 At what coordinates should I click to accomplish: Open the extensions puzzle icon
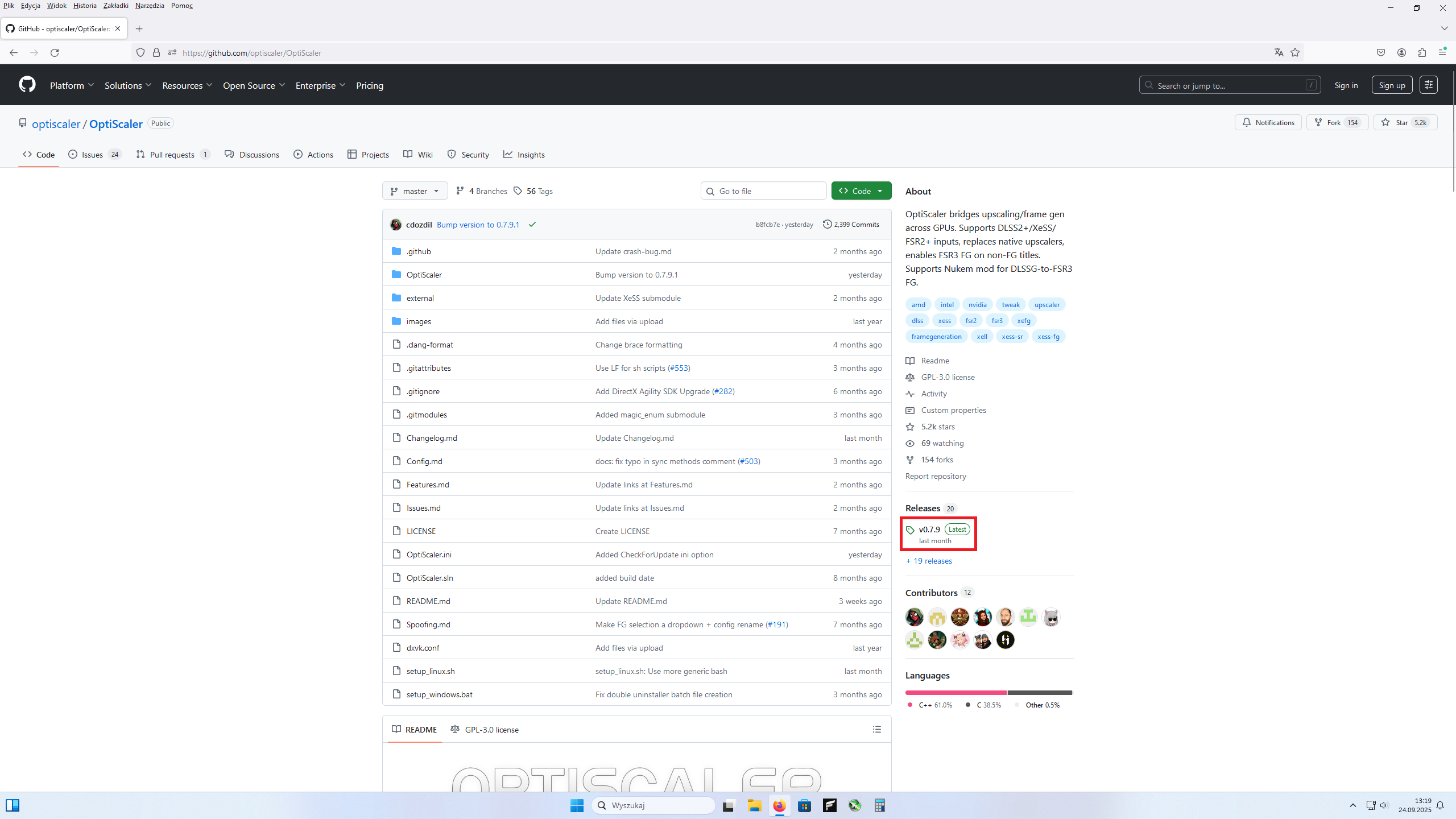coord(1422,53)
